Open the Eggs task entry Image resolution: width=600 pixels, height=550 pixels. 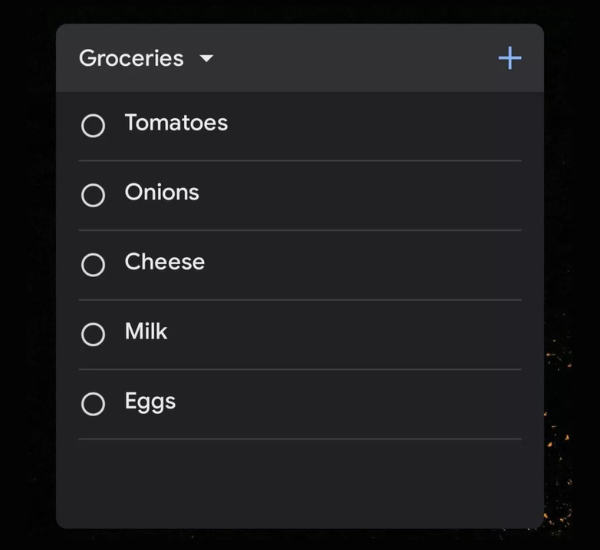pyautogui.click(x=150, y=401)
